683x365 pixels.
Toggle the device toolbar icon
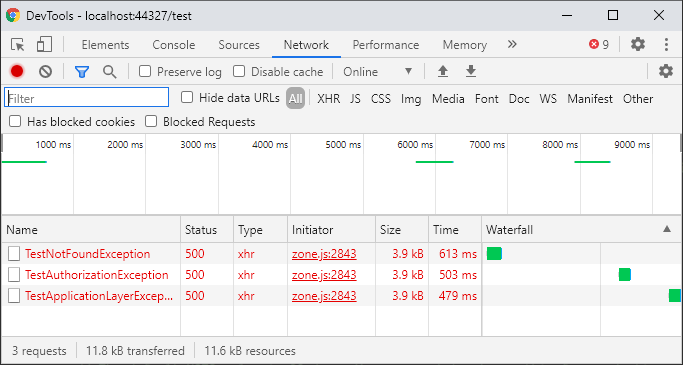(44, 44)
